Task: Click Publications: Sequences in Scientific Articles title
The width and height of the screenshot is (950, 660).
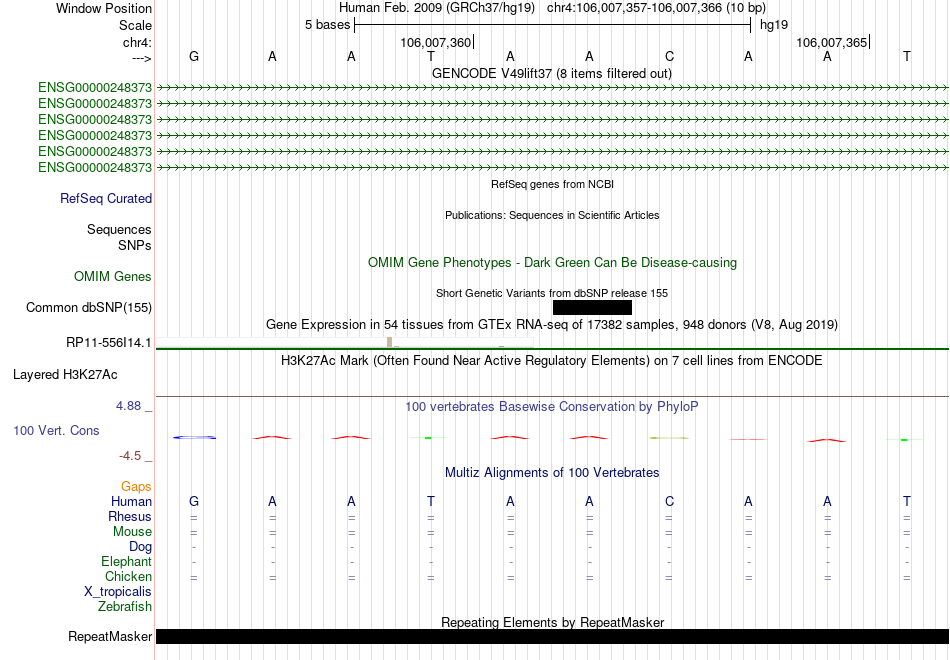Action: 552,215
